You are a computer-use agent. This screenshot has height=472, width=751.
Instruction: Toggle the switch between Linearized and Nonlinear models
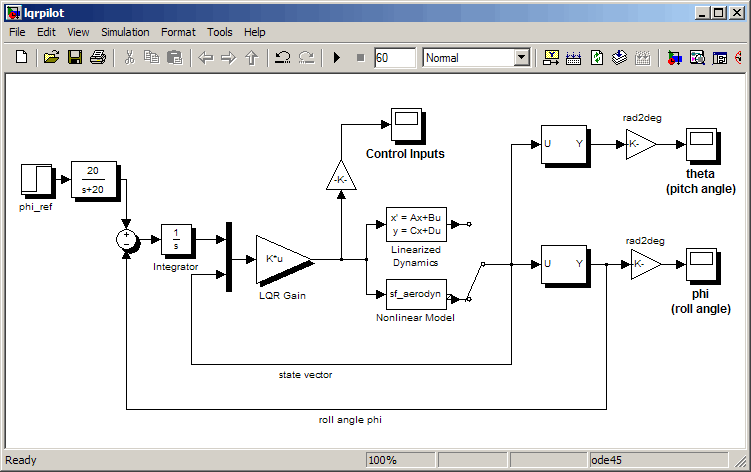click(475, 281)
